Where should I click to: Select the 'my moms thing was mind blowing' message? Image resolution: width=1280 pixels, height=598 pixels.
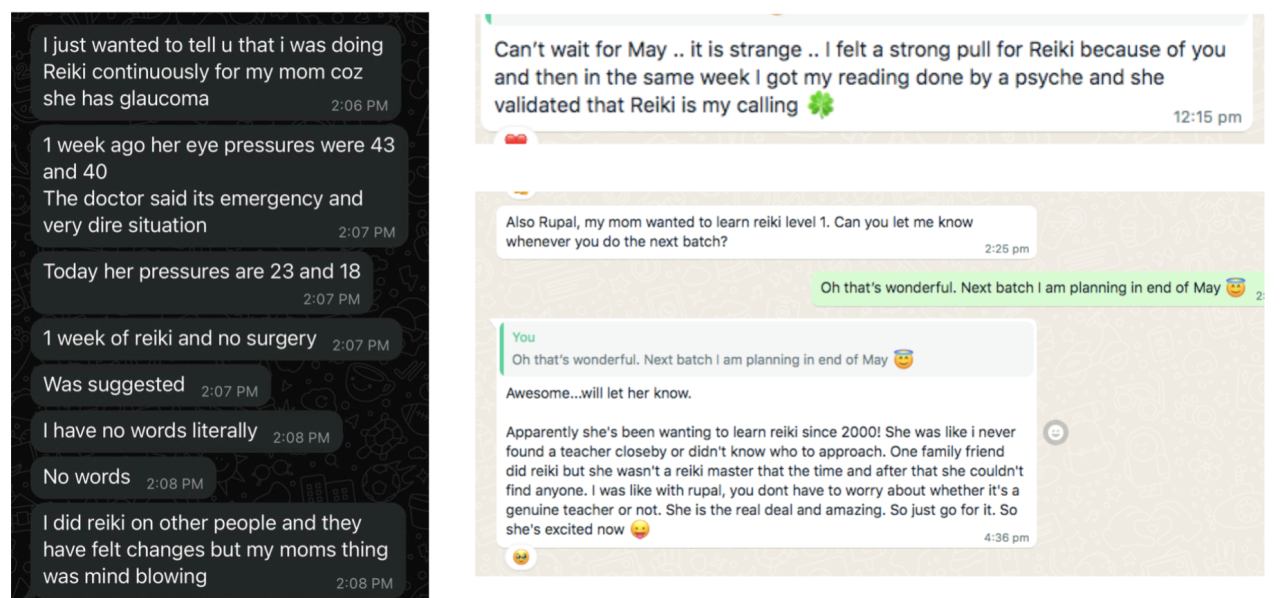[218, 549]
